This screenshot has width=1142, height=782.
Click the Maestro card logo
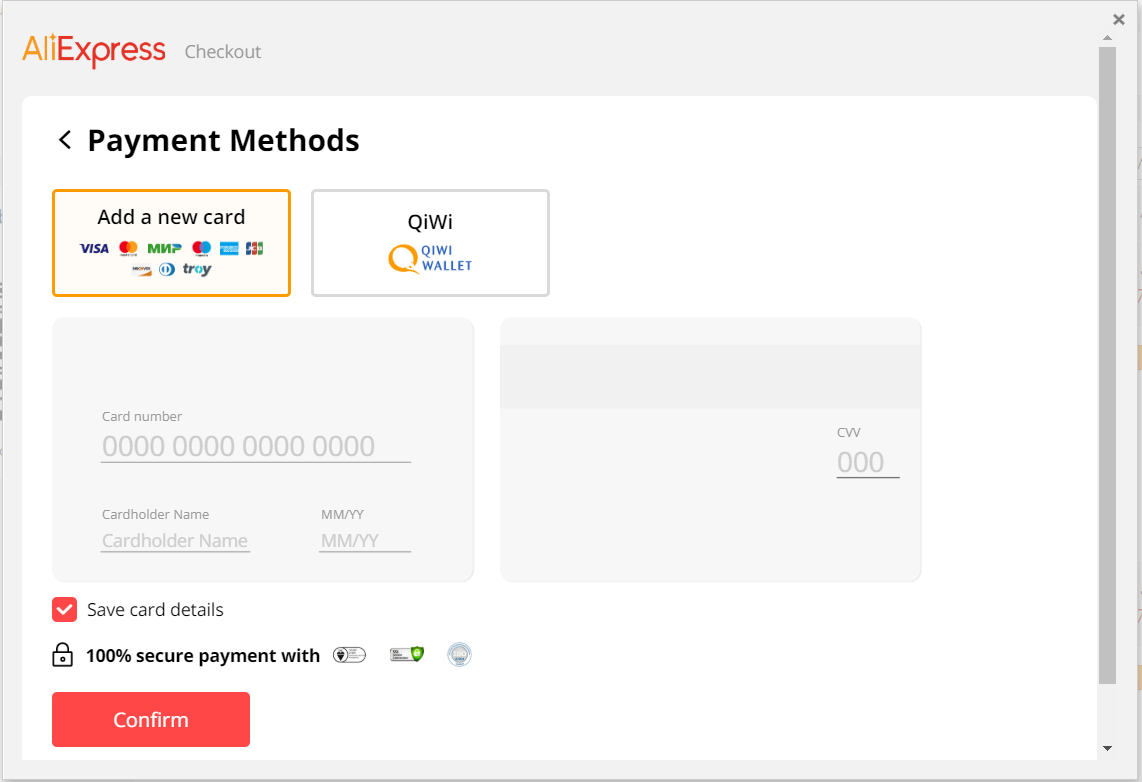pyautogui.click(x=202, y=249)
